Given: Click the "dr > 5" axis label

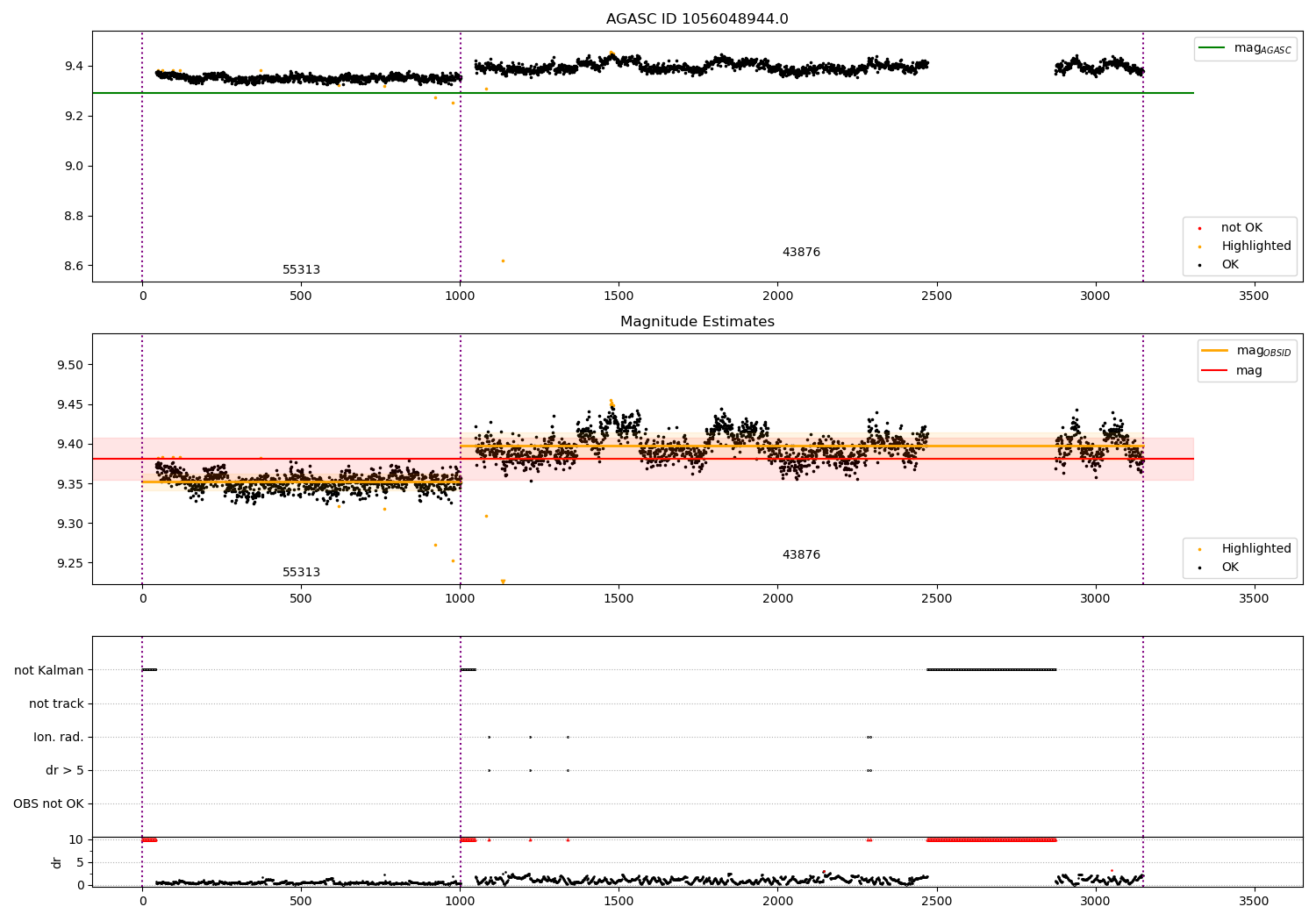Looking at the screenshot, I should click(65, 771).
